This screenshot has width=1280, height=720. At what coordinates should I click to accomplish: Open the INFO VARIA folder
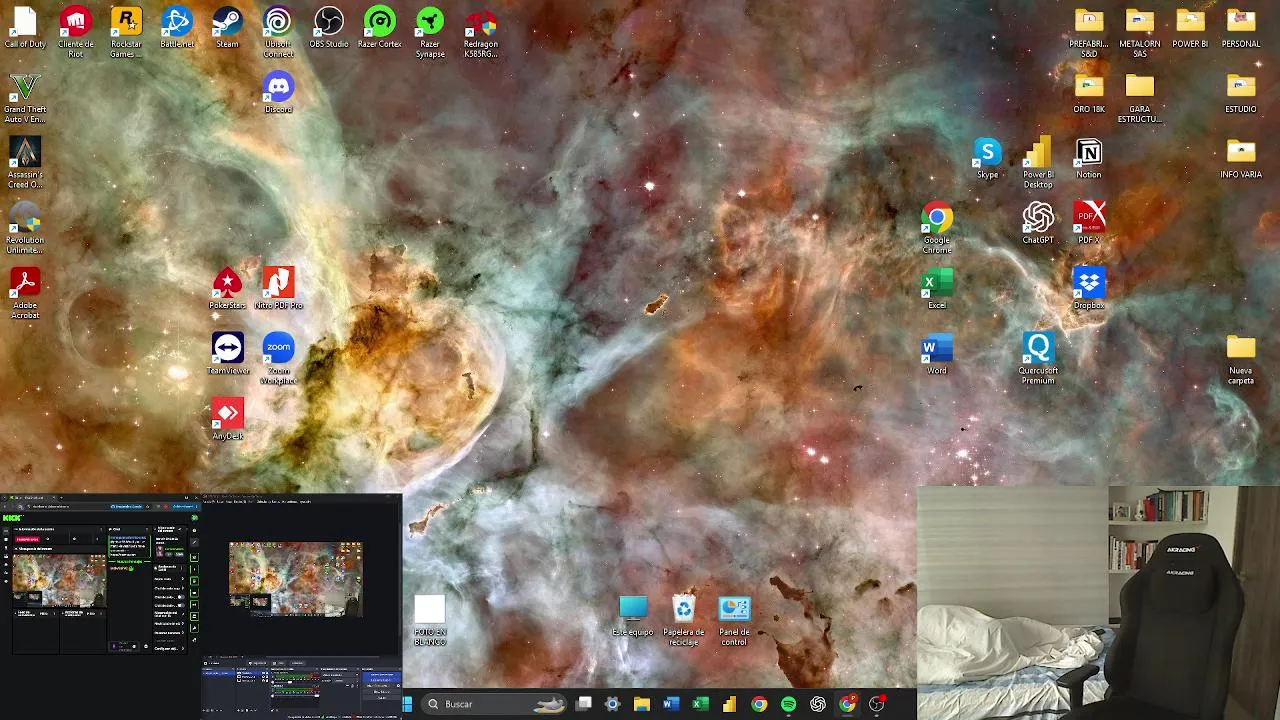(x=1241, y=159)
